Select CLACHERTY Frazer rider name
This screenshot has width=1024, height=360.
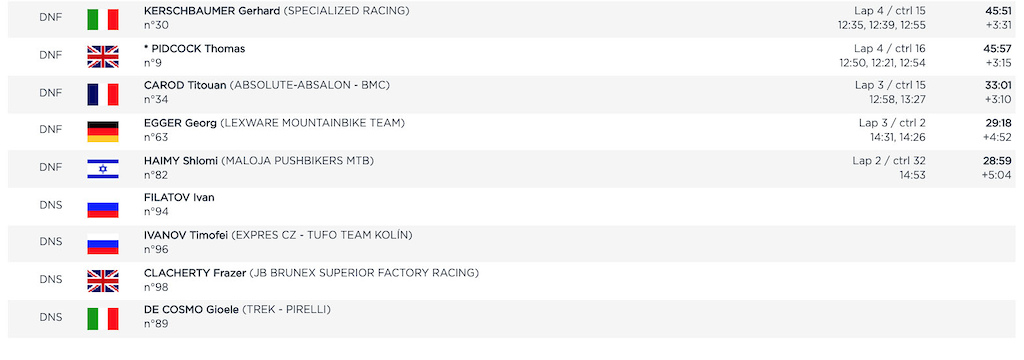pyautogui.click(x=195, y=272)
